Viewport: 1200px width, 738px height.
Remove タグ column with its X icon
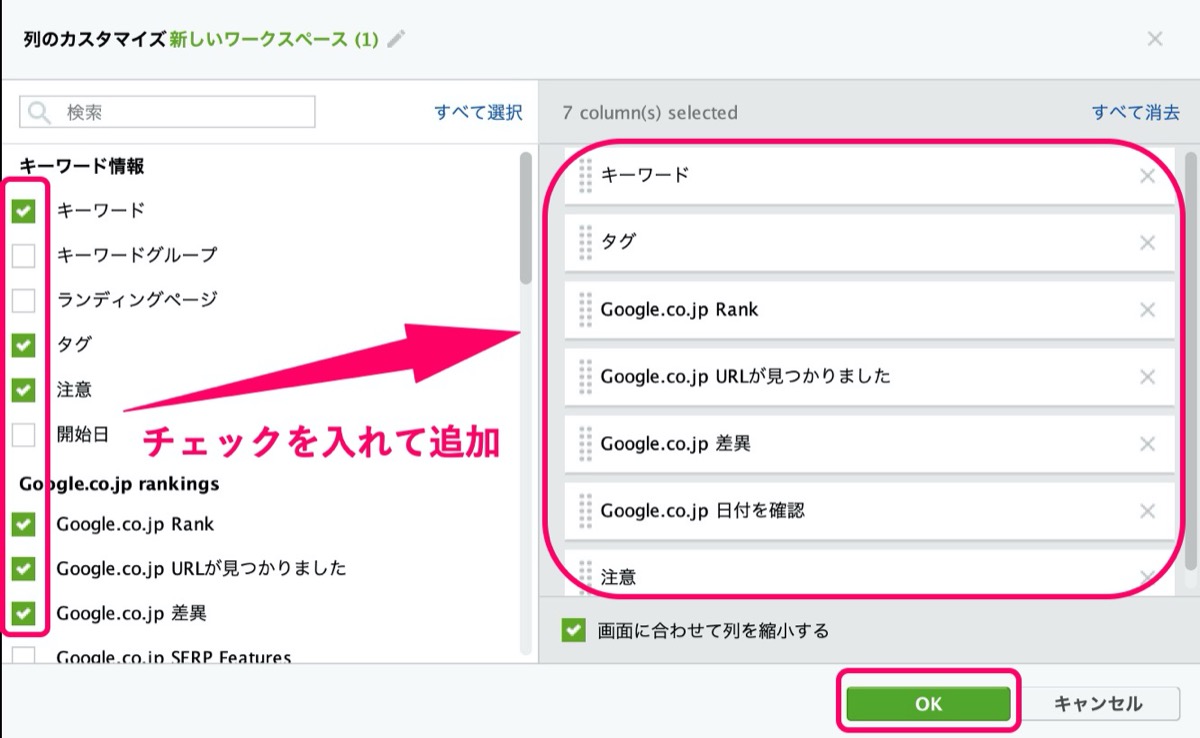click(x=1148, y=243)
